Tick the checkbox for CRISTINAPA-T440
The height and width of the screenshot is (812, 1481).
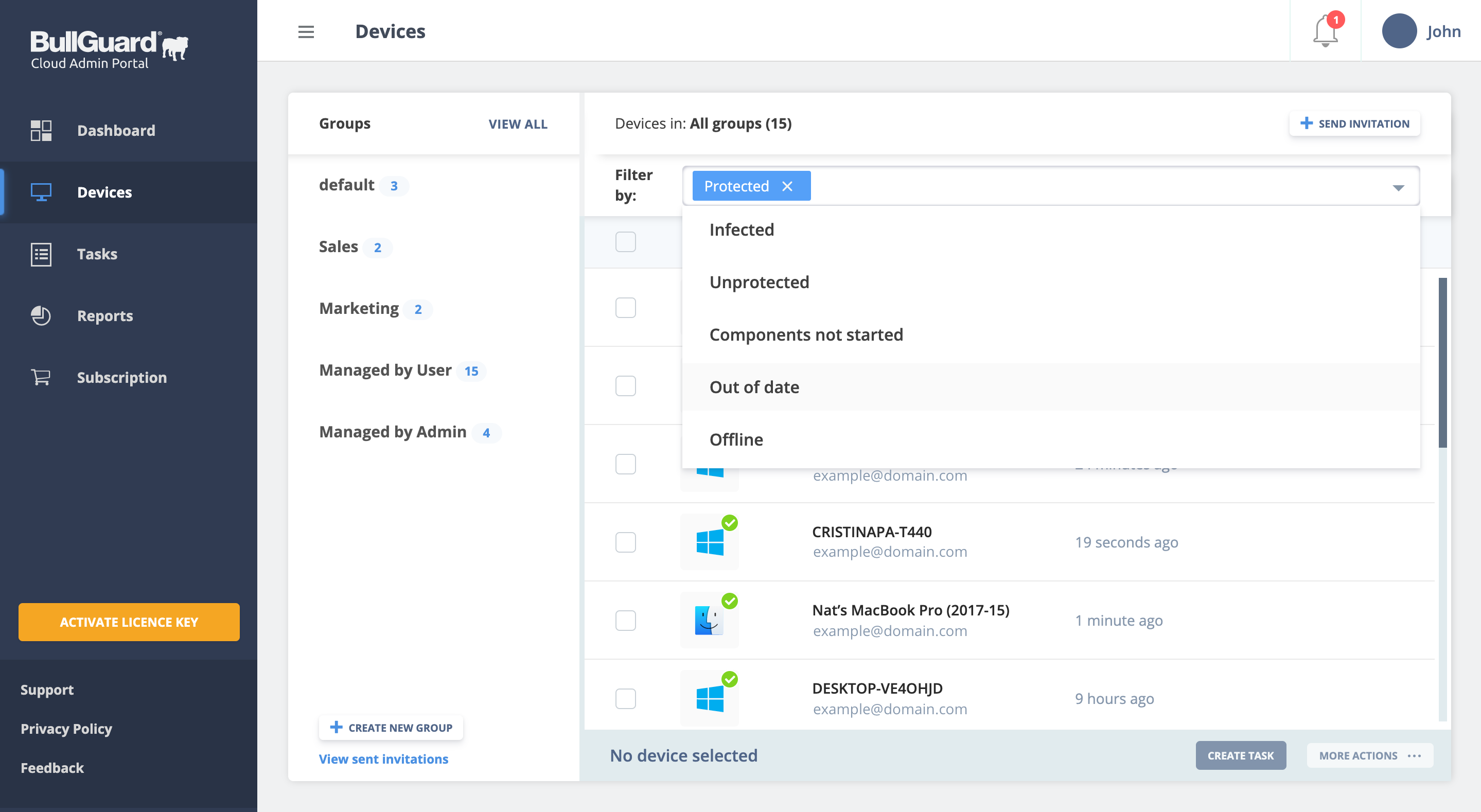626,542
